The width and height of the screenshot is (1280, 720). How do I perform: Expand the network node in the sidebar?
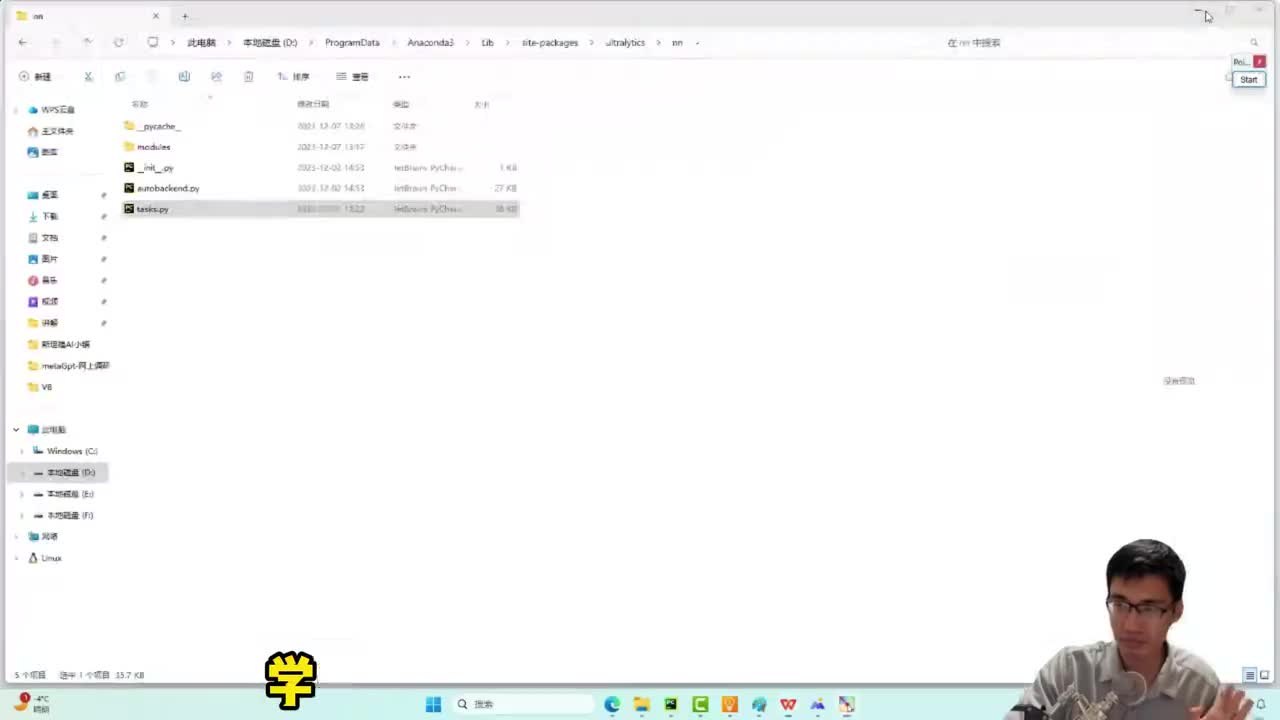[16, 537]
